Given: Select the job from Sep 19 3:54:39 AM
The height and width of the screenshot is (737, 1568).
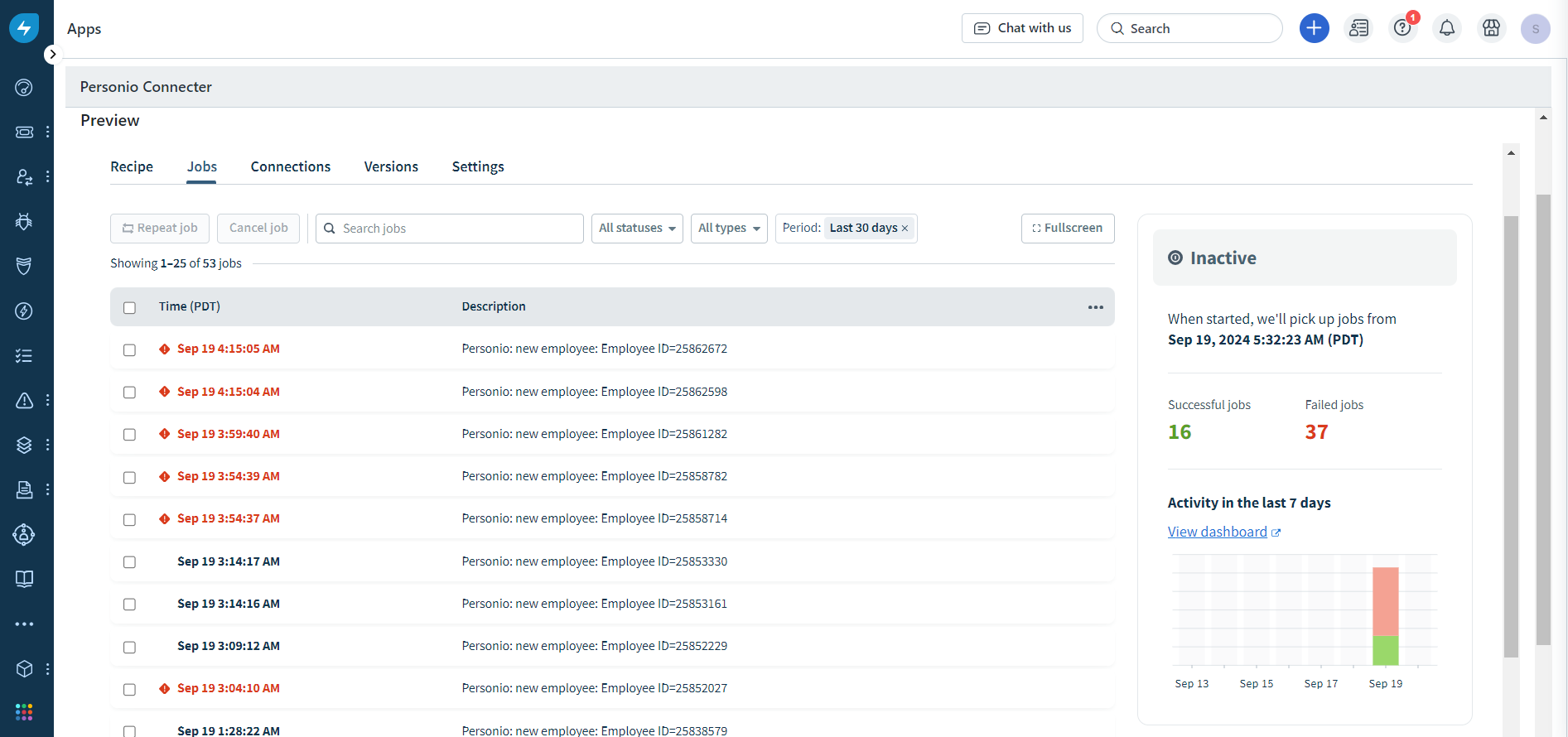Looking at the screenshot, I should (x=129, y=478).
